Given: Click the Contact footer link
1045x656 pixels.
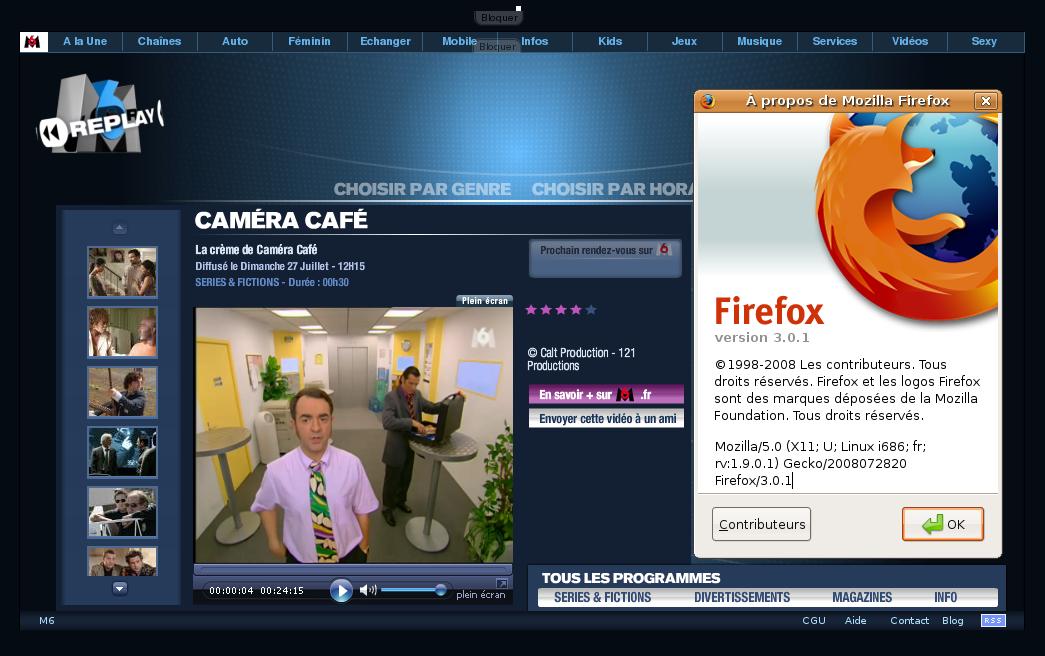Looking at the screenshot, I should coord(909,621).
